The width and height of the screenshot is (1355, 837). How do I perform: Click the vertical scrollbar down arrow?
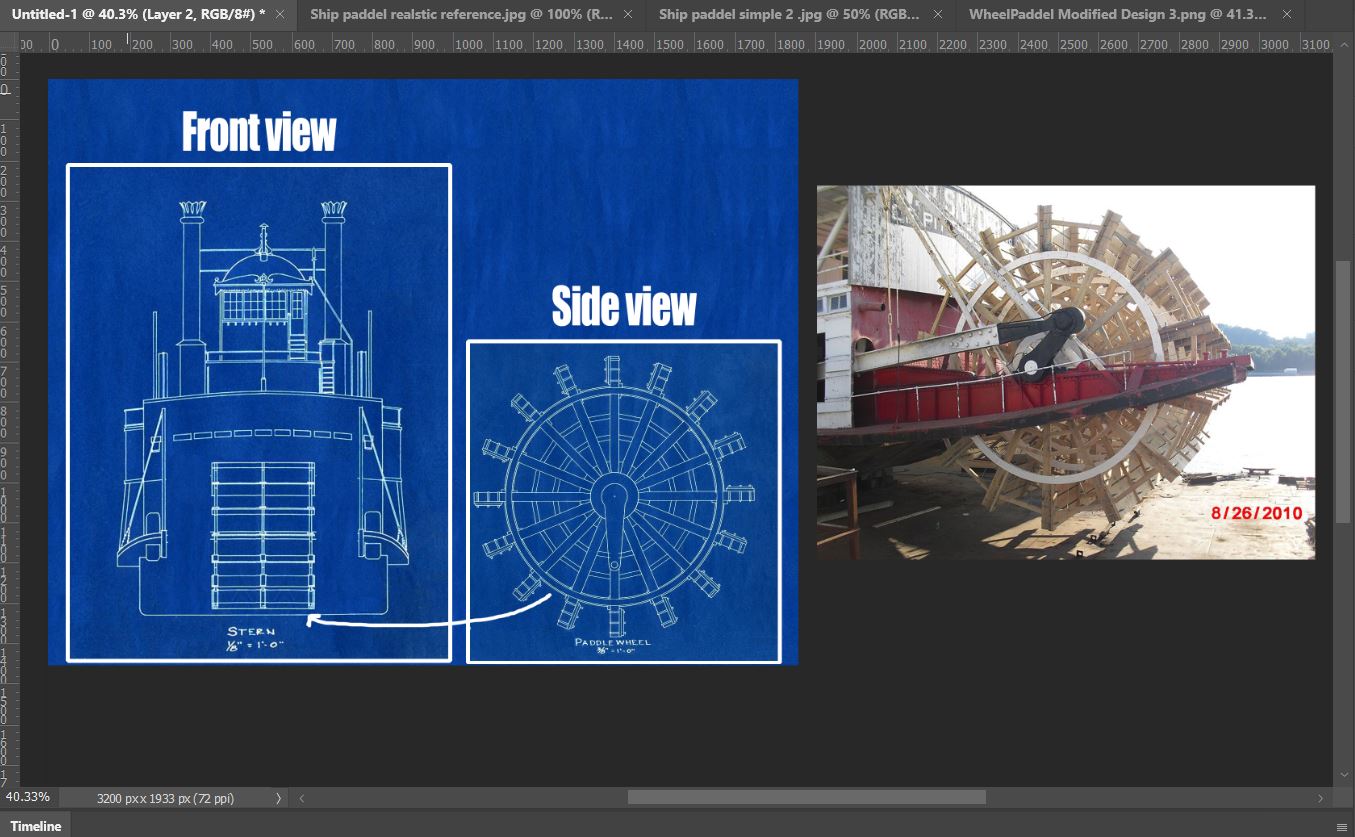1344,775
